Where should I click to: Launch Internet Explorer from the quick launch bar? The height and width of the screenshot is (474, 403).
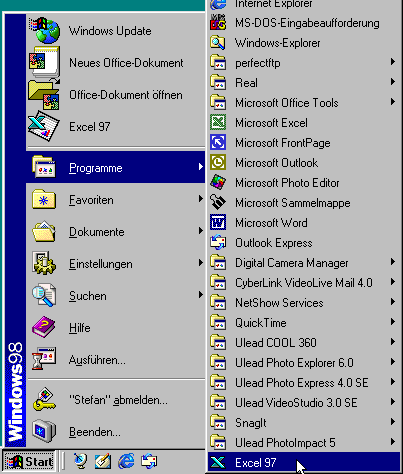[127, 461]
